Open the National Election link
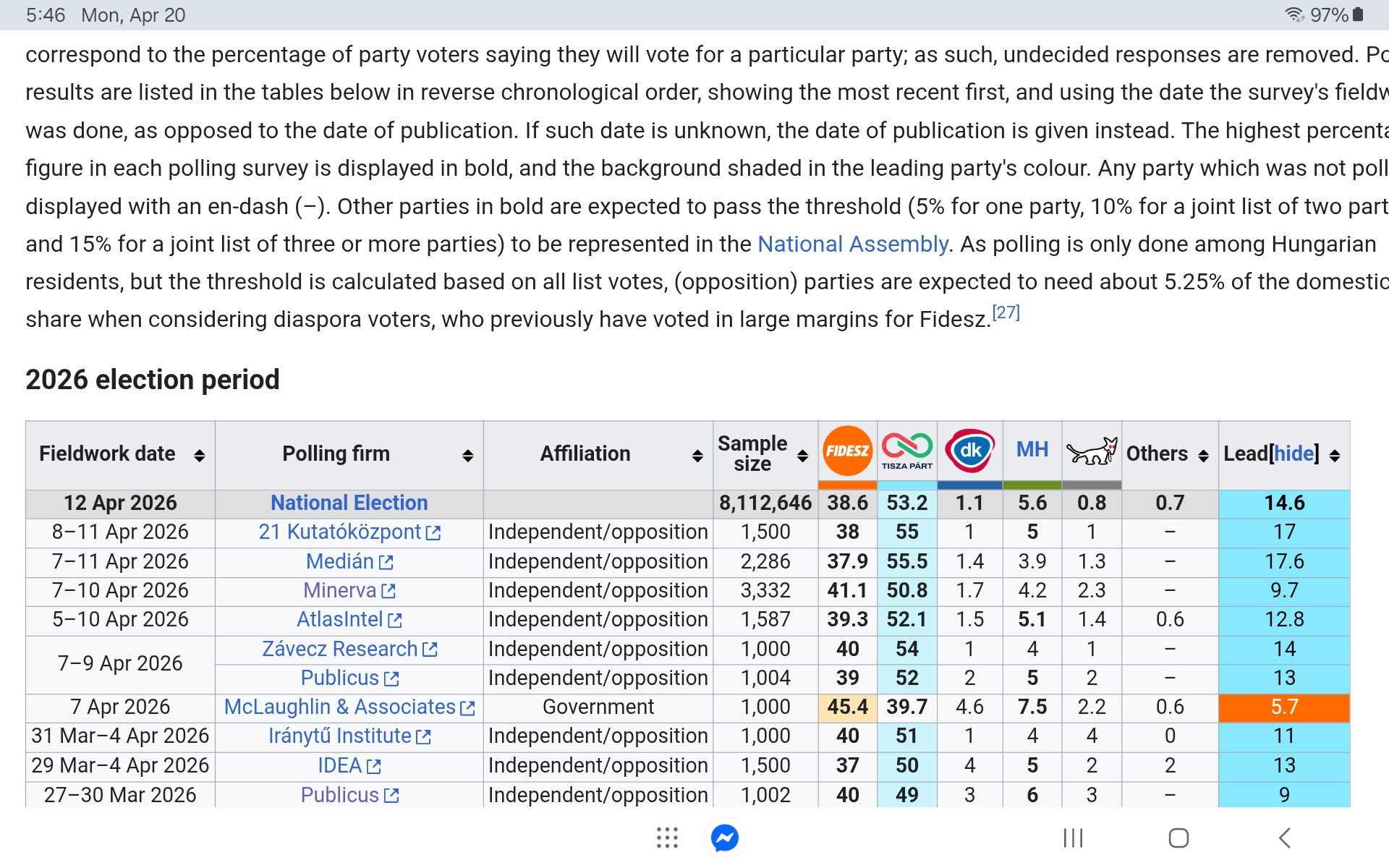The height and width of the screenshot is (868, 1389). tap(349, 503)
